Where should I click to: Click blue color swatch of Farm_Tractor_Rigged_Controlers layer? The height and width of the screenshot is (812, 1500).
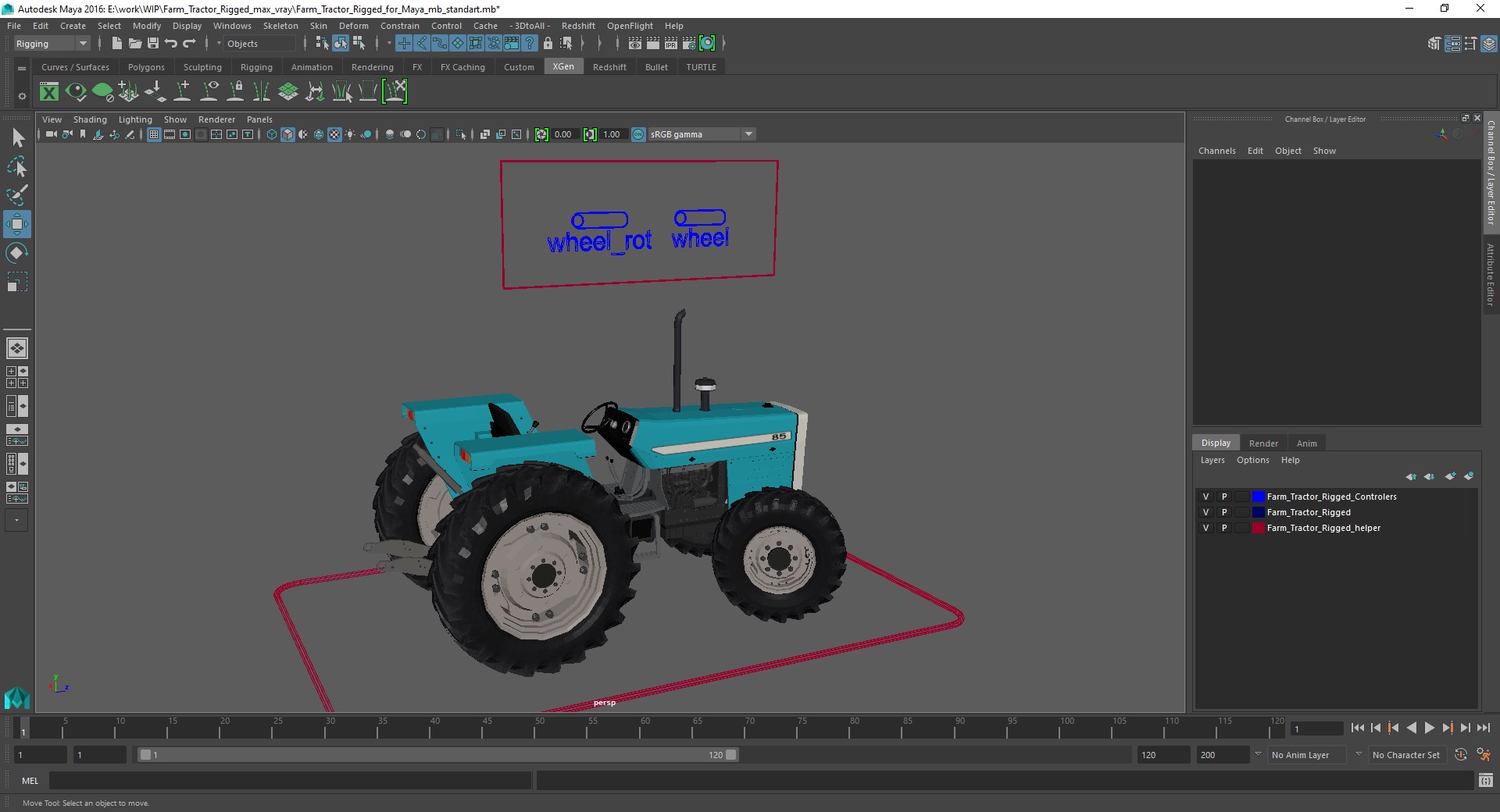click(x=1258, y=497)
